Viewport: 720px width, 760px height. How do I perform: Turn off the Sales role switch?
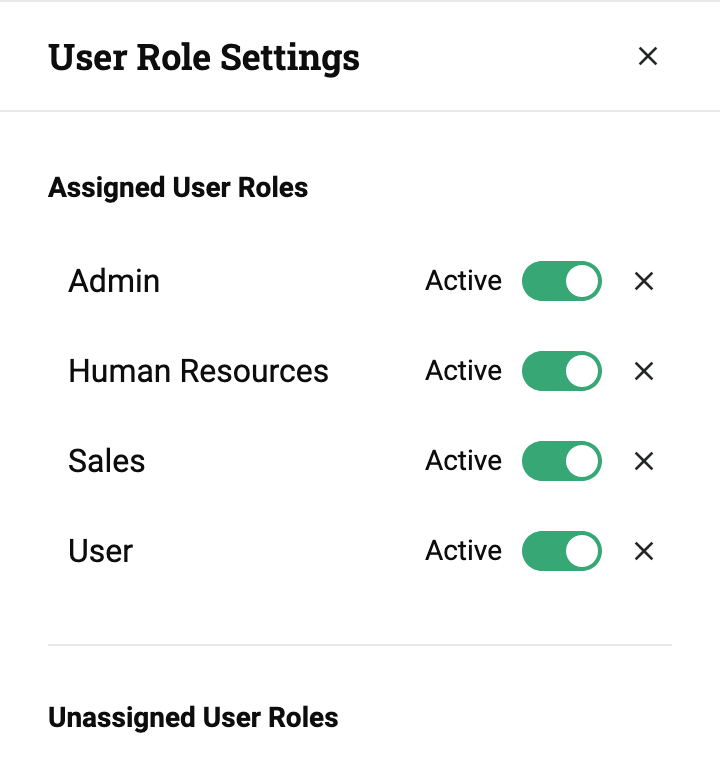click(x=562, y=461)
